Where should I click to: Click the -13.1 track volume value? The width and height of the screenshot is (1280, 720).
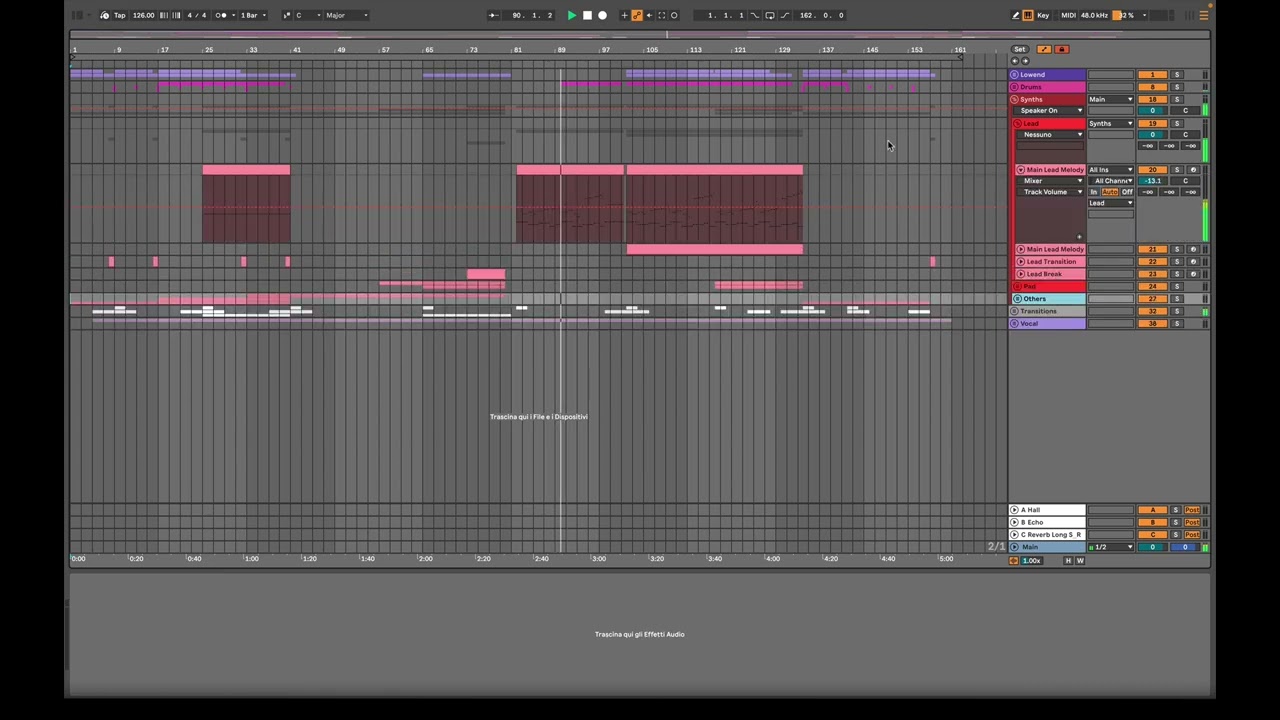1152,181
